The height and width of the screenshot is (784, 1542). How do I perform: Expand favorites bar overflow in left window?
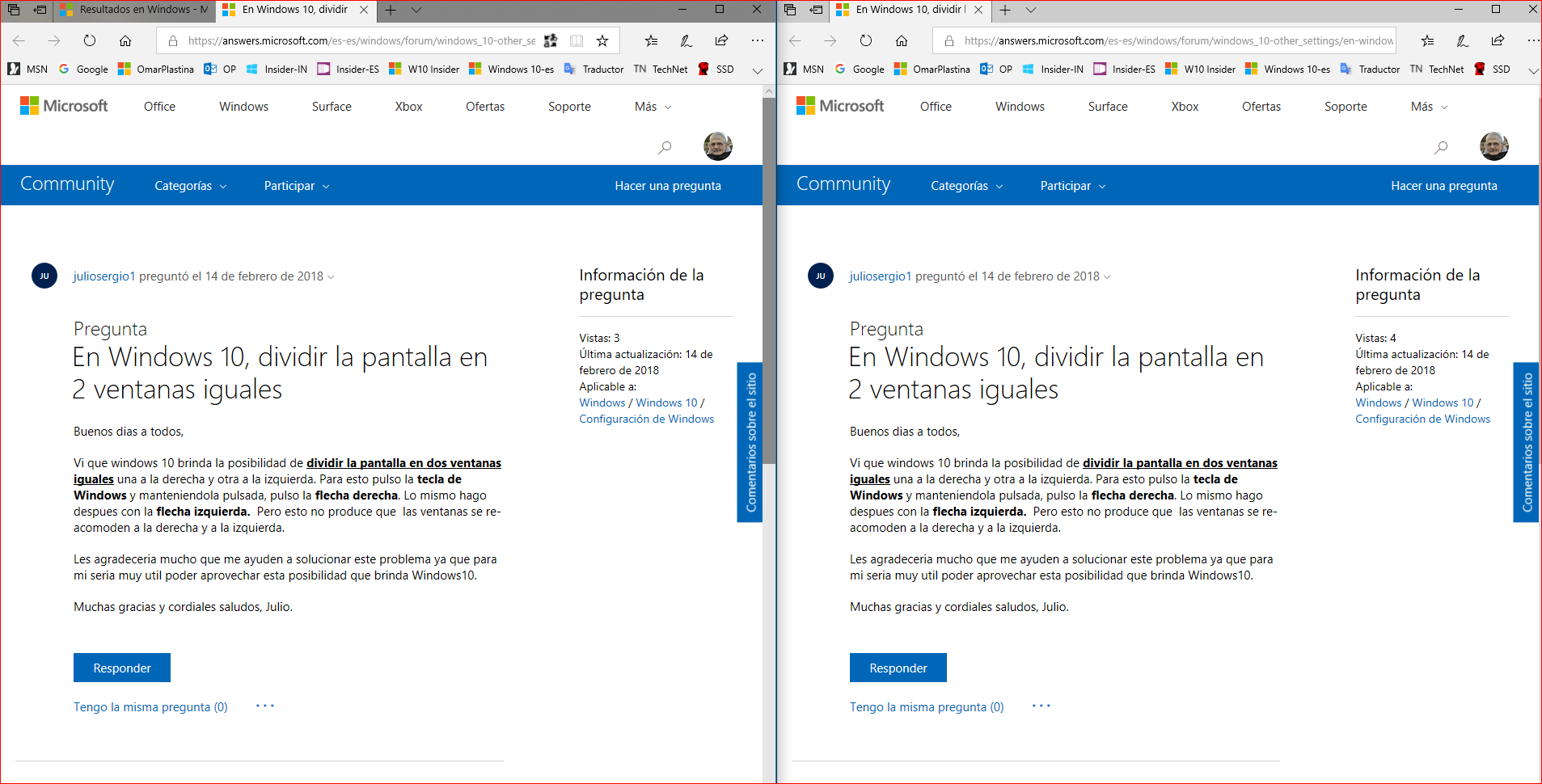pos(758,70)
